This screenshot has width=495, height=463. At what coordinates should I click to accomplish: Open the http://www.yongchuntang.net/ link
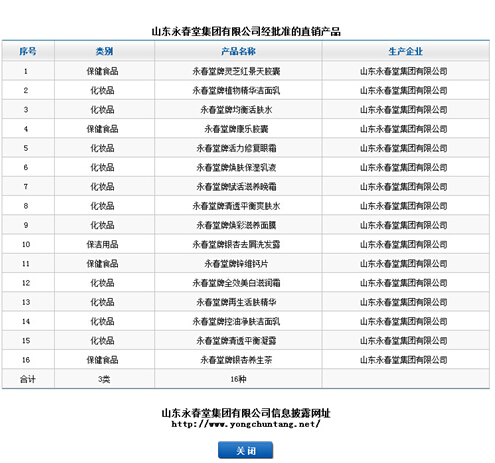tap(246, 424)
